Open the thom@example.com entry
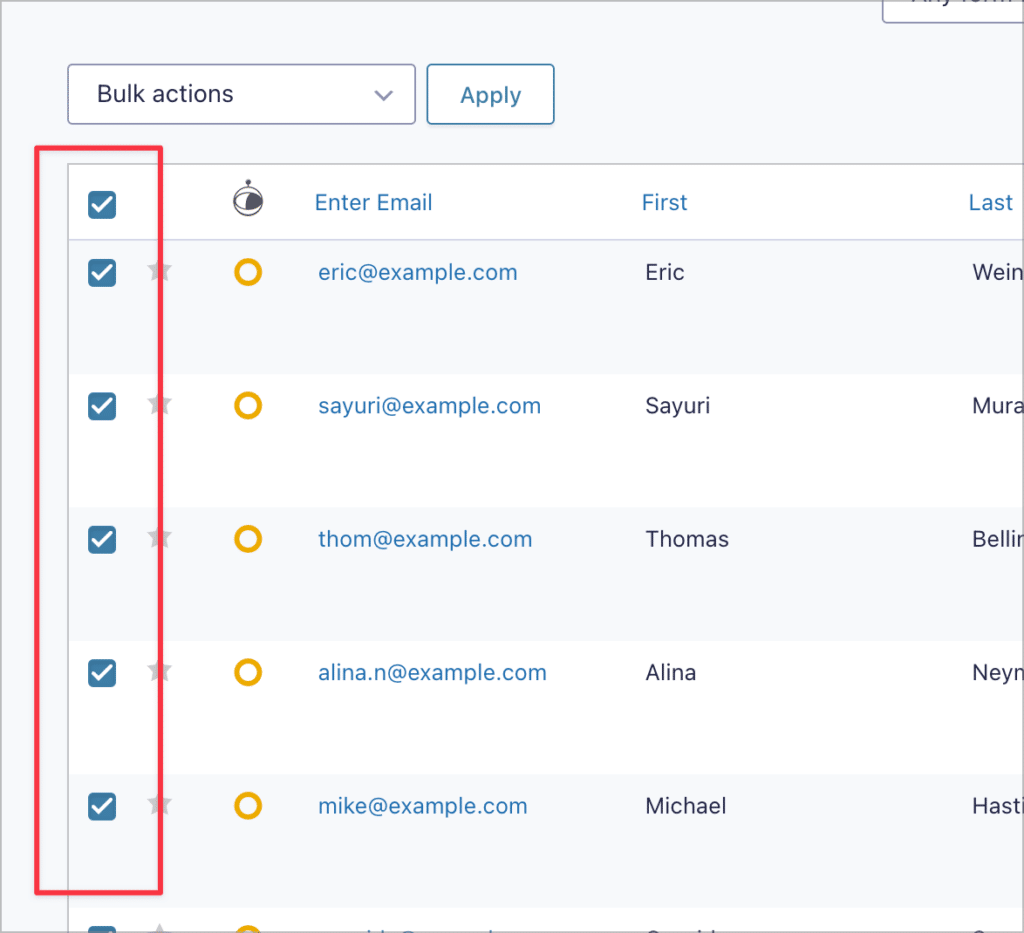Image resolution: width=1024 pixels, height=933 pixels. 425,539
